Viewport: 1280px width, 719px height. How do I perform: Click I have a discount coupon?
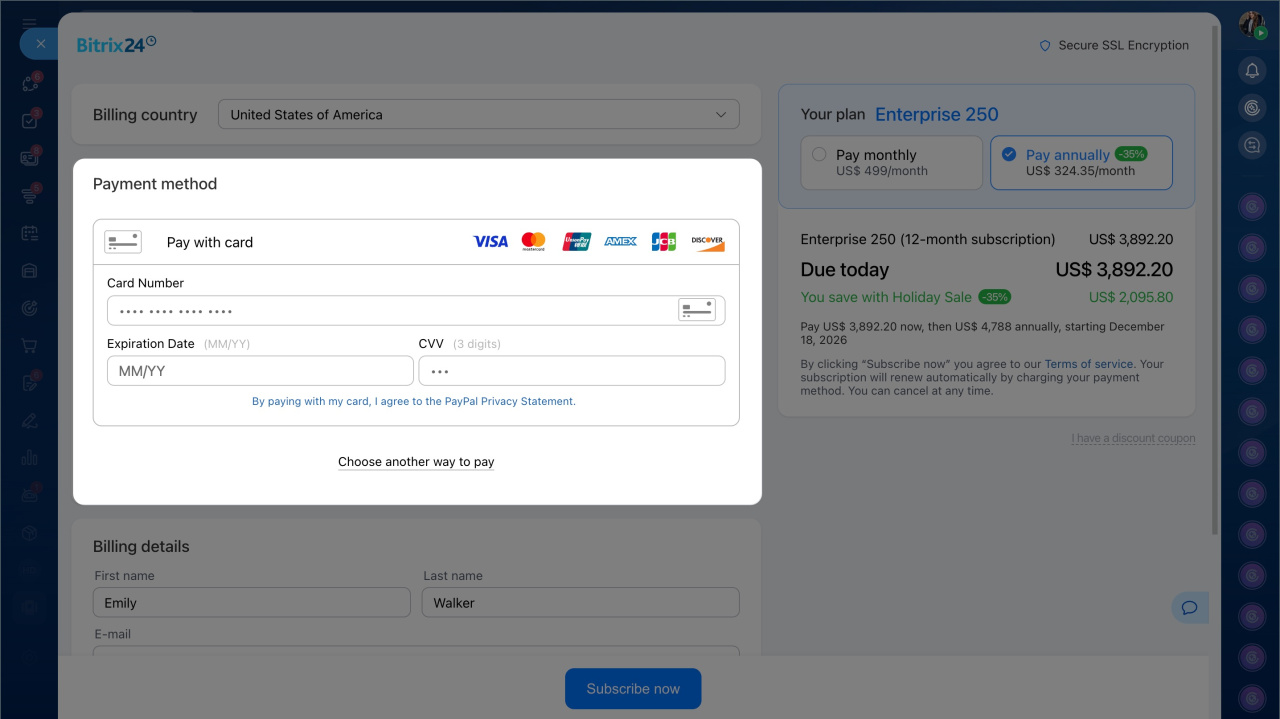(x=1133, y=438)
